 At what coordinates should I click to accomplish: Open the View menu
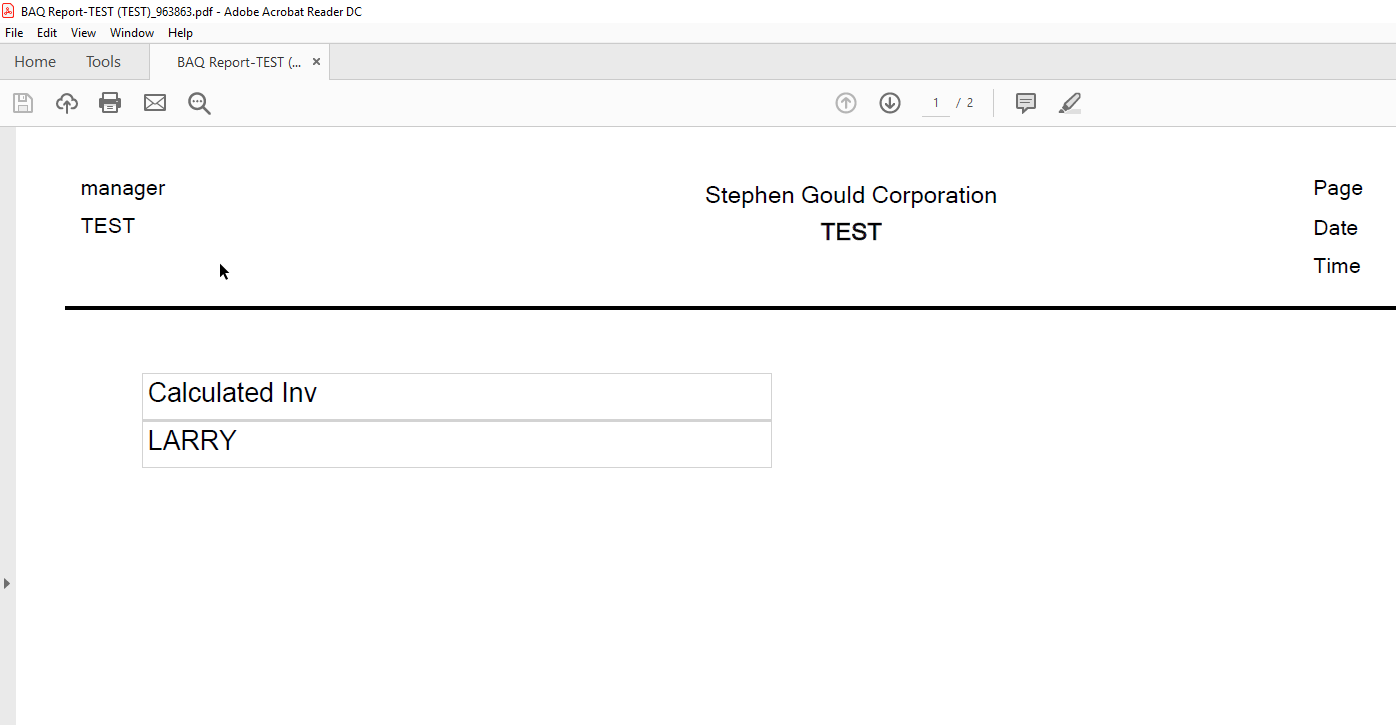pyautogui.click(x=83, y=33)
